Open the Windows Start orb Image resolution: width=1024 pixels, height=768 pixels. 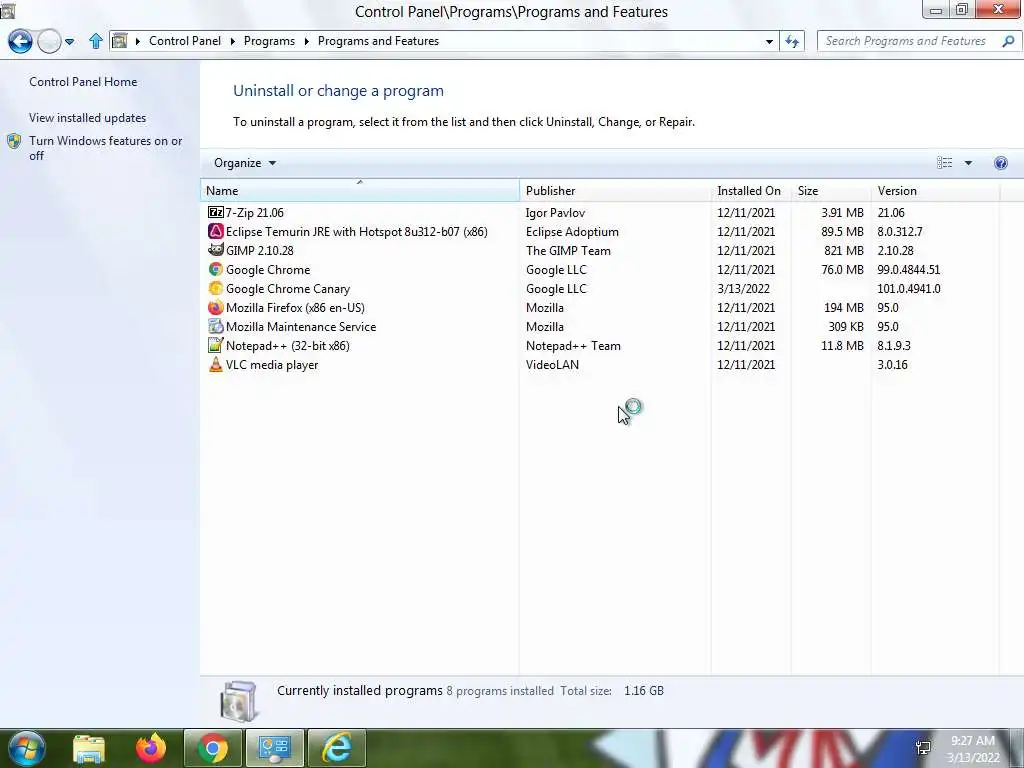(x=27, y=748)
